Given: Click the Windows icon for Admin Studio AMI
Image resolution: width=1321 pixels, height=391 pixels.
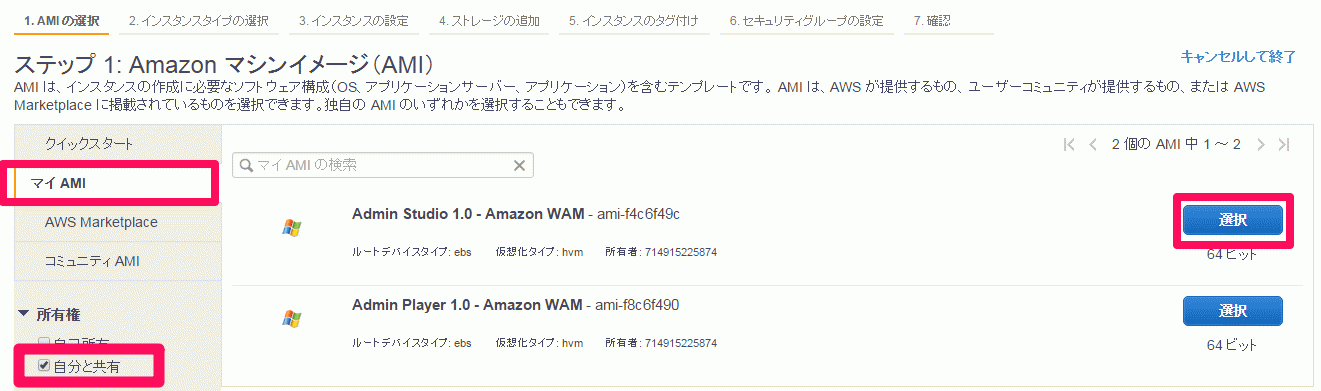Looking at the screenshot, I should 291,227.
